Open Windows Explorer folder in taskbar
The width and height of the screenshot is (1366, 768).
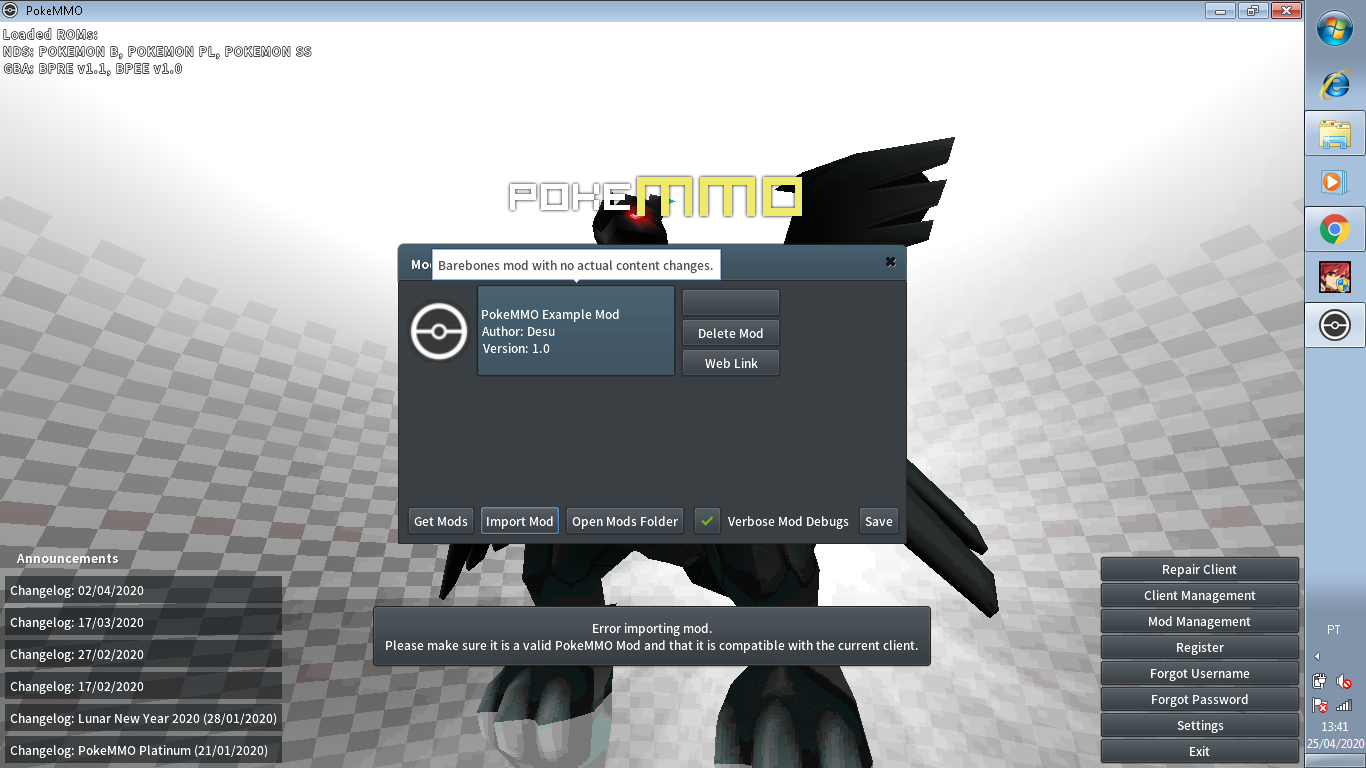coord(1335,133)
